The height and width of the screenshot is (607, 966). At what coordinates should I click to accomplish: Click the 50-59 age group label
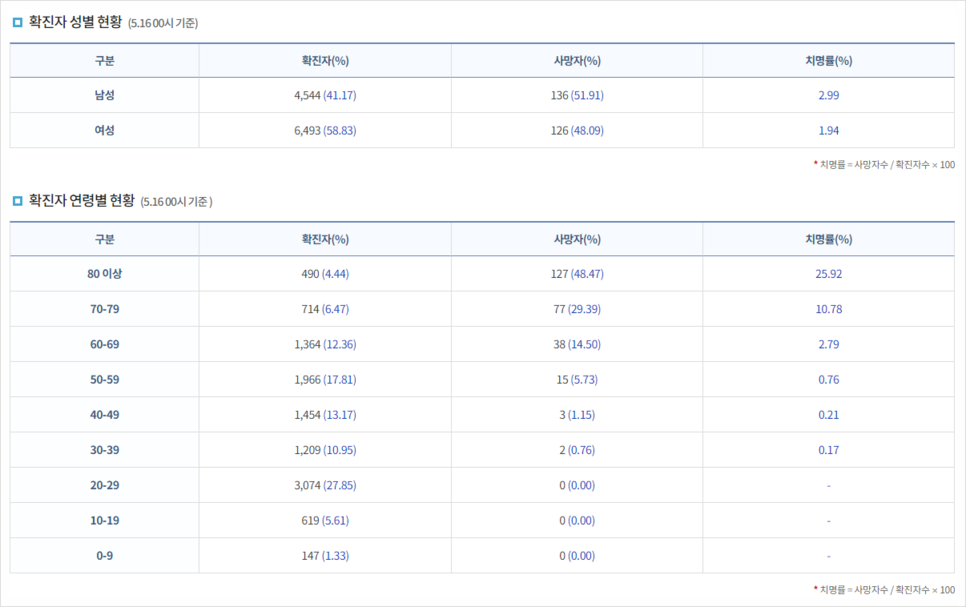click(x=104, y=379)
